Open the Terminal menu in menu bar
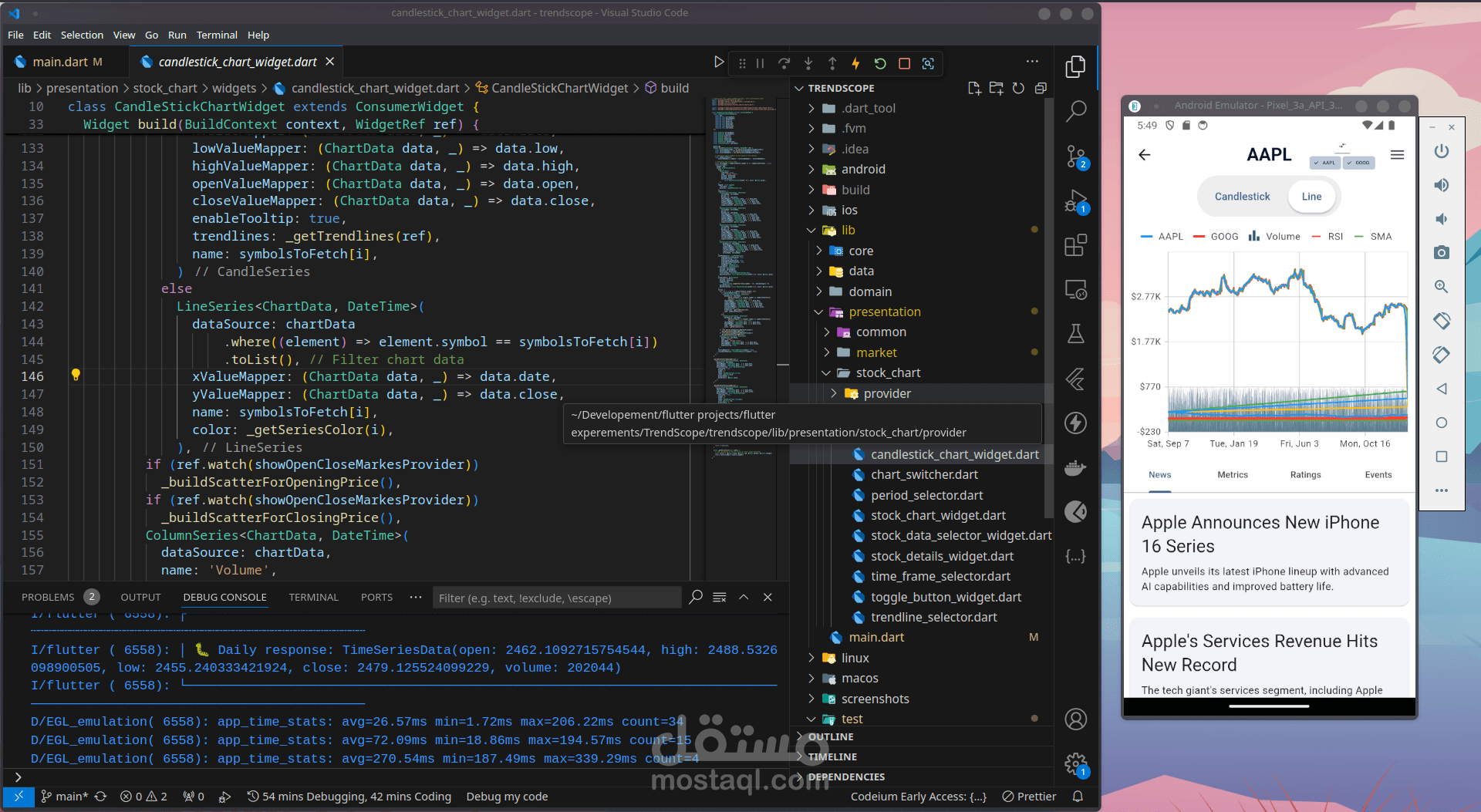Image resolution: width=1481 pixels, height=812 pixels. (217, 35)
